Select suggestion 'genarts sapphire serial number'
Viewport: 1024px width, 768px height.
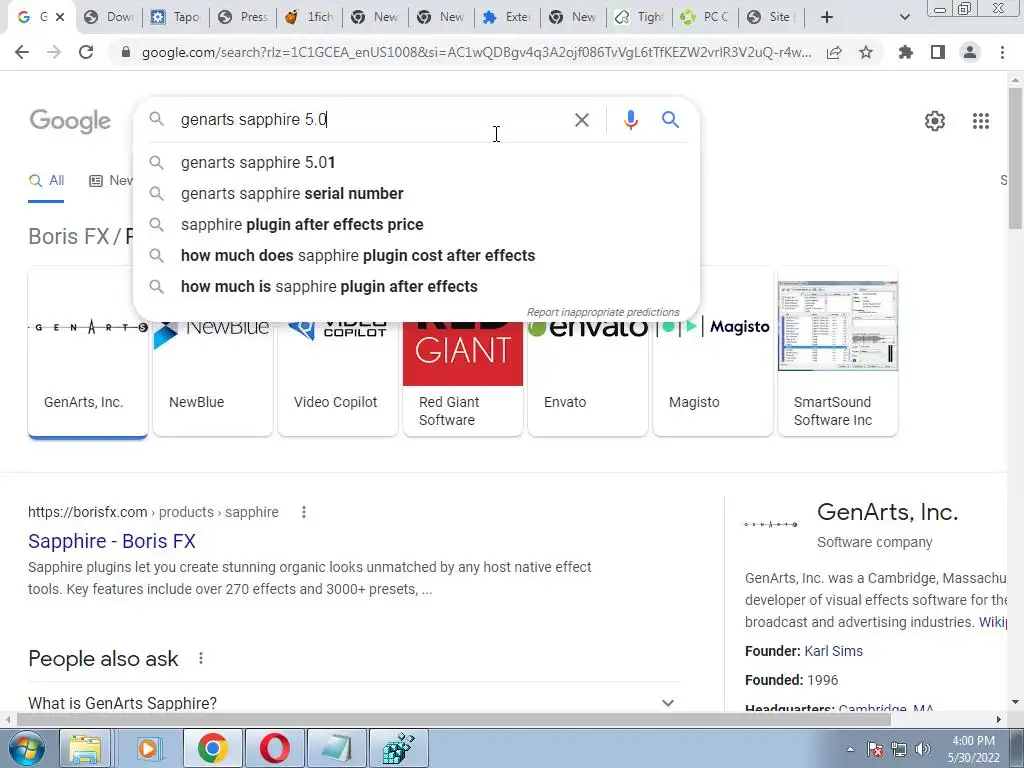(x=417, y=193)
